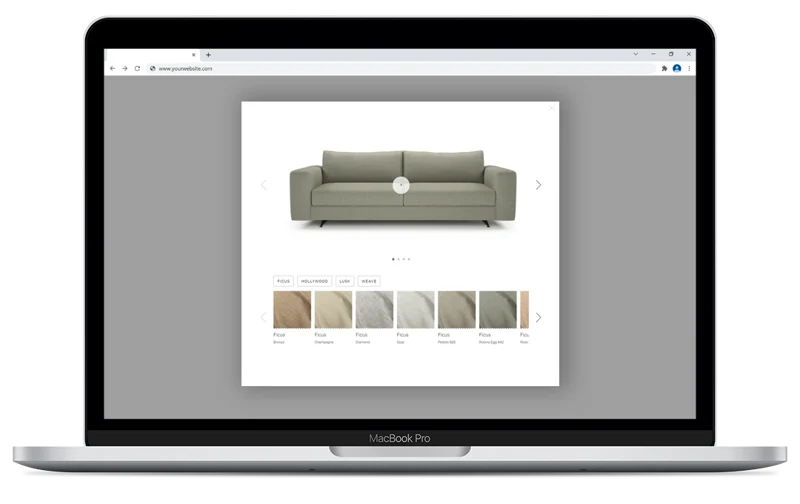Choose the Ficus Bronze fabric swatch
This screenshot has height=504, width=800.
(292, 310)
